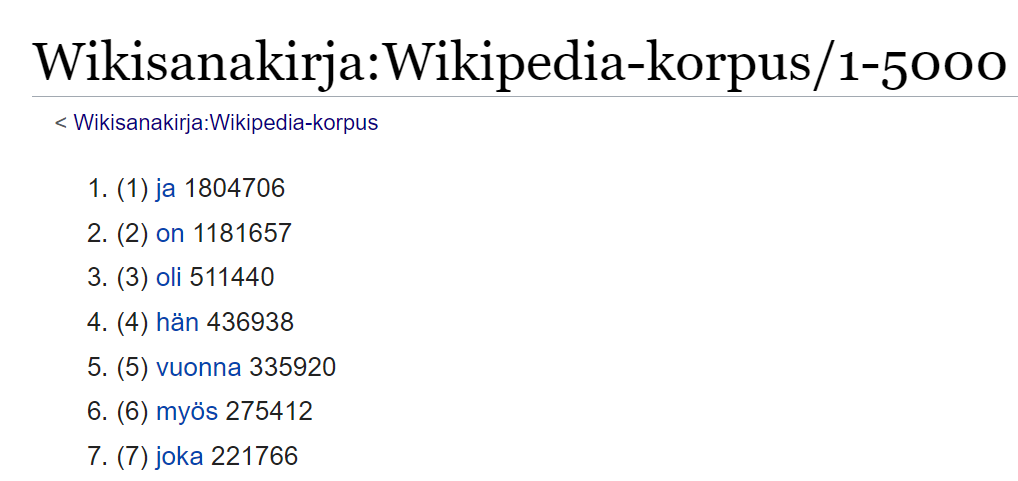Follow the 'oli' word link

tap(169, 278)
